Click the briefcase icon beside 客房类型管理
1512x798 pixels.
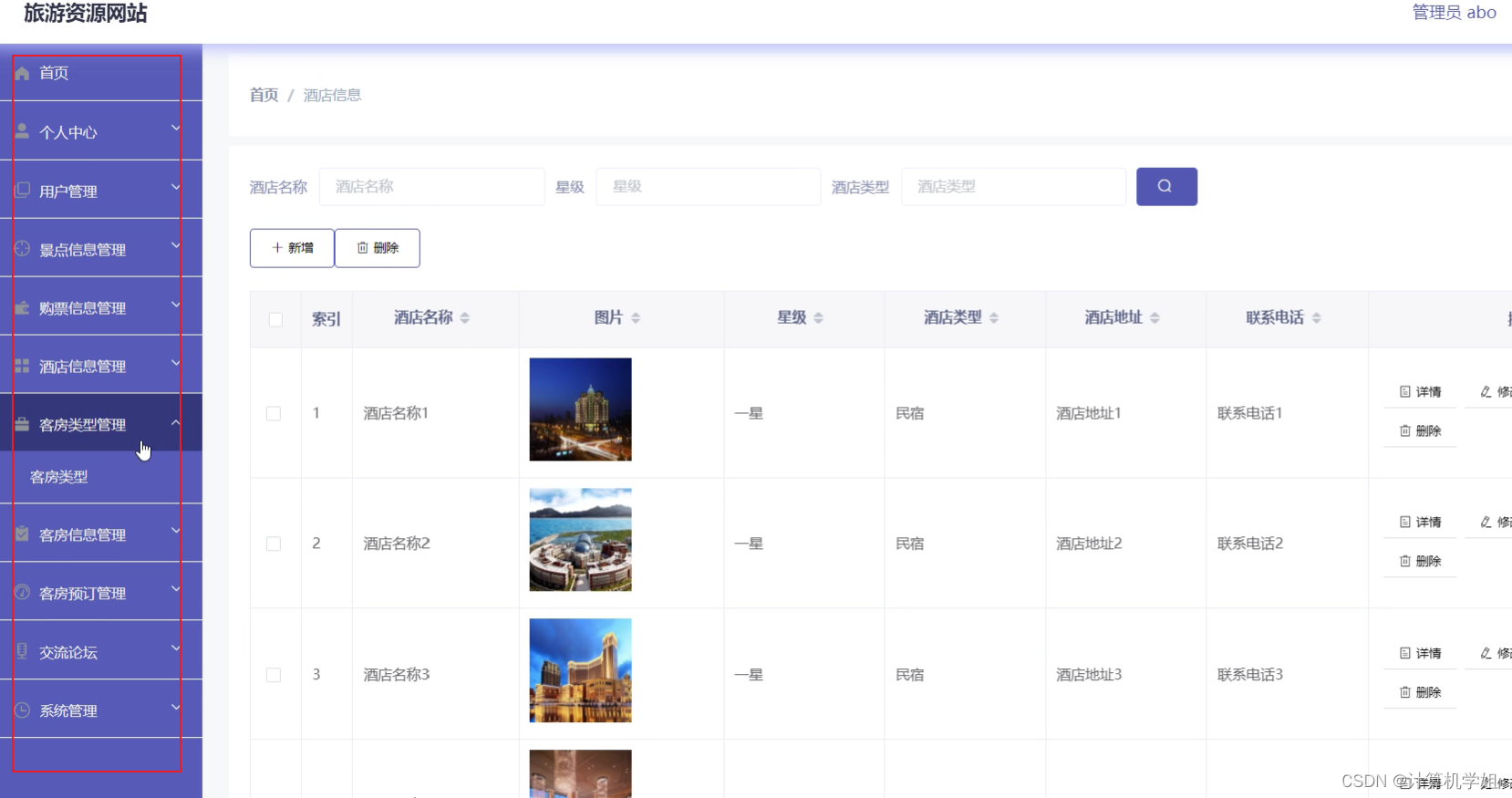22,424
